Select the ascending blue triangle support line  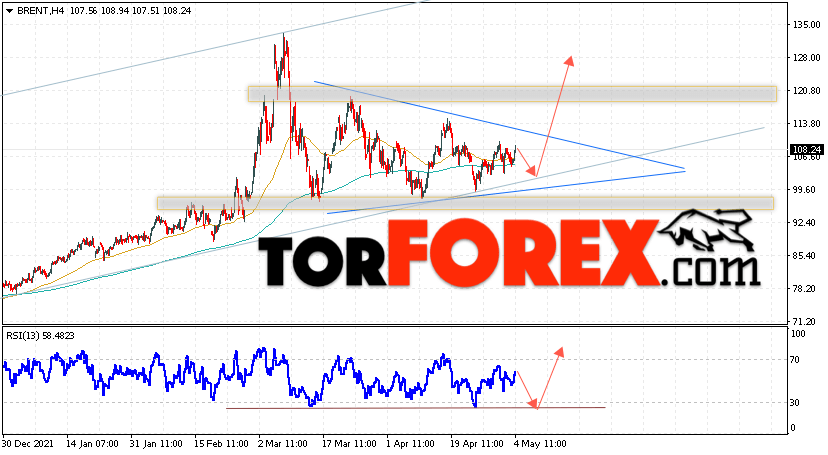tap(506, 192)
